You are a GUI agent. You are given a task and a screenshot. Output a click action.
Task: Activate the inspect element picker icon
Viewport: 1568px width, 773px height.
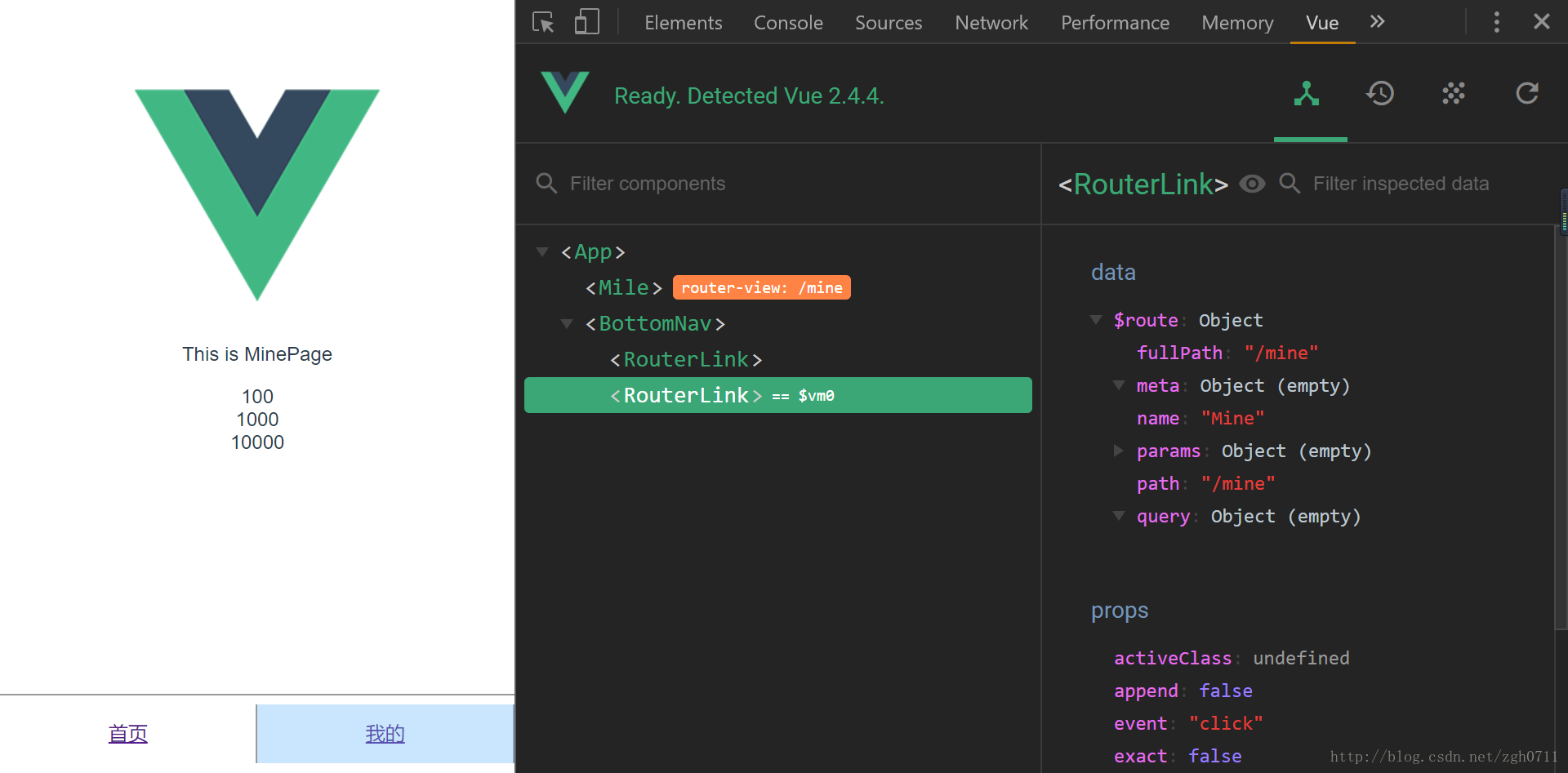543,22
